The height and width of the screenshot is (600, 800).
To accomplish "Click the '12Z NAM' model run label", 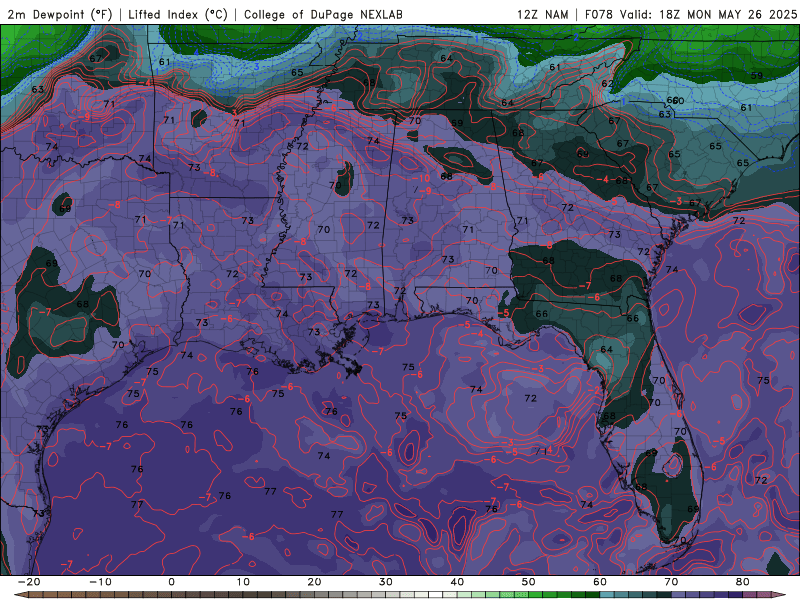I will point(542,14).
